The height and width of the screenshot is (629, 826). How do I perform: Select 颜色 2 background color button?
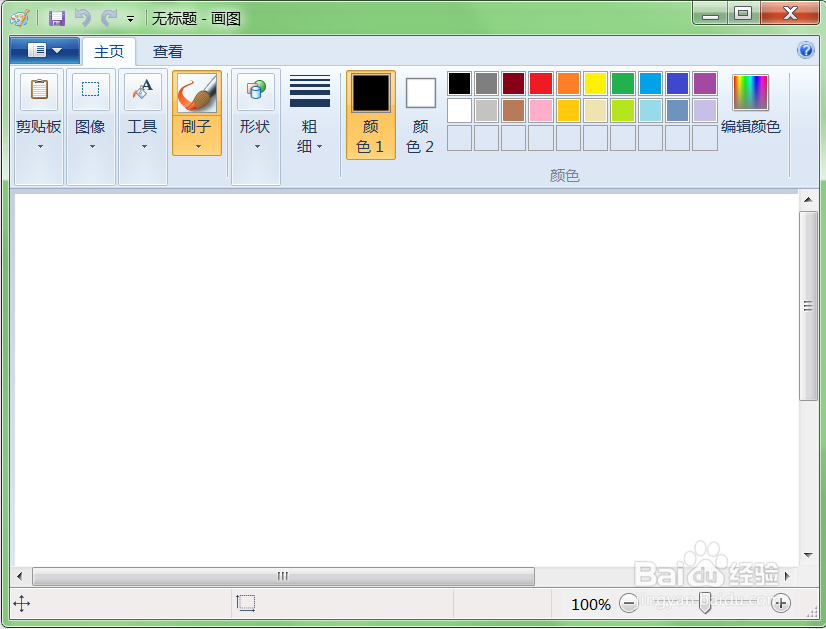point(420,115)
